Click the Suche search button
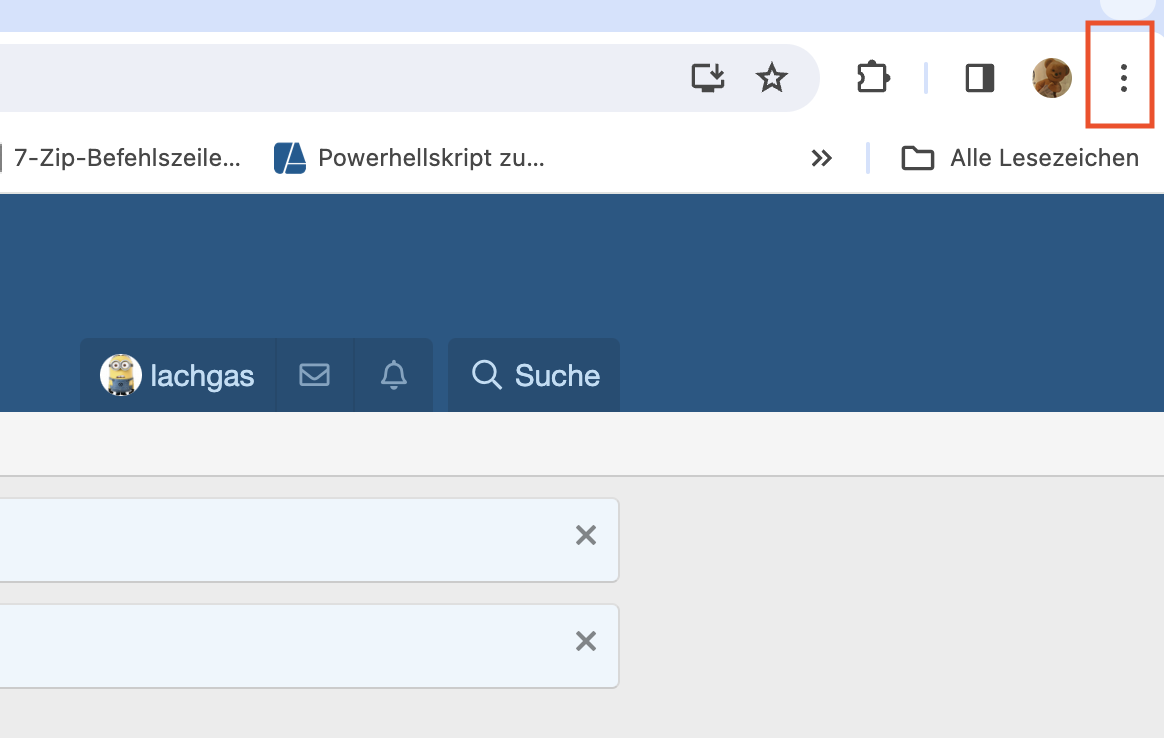 coord(534,375)
